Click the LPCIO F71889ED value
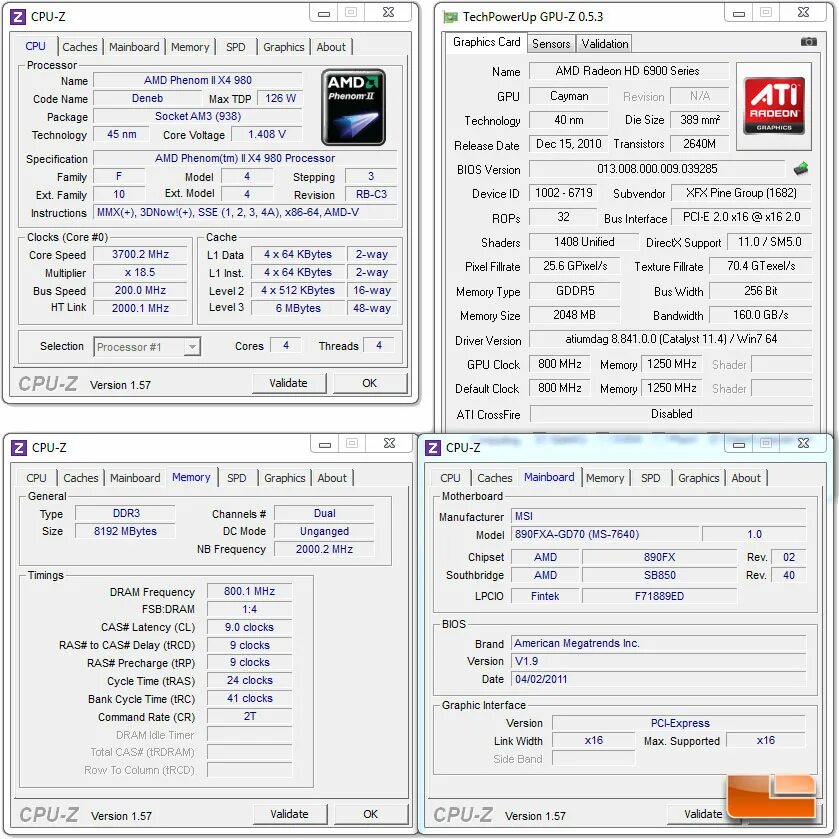839x839 pixels. tap(659, 596)
